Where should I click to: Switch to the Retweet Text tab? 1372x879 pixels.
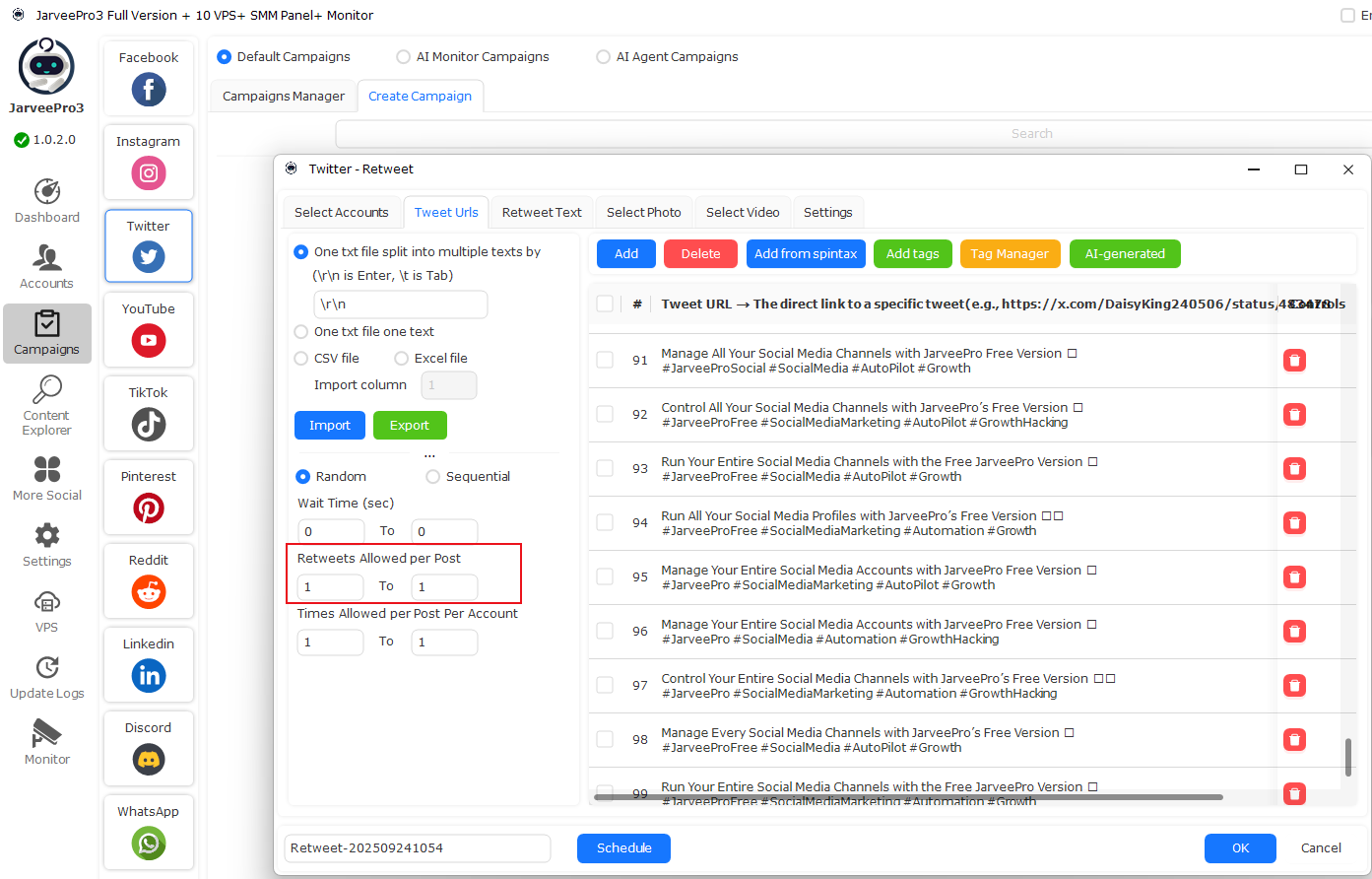pos(542,212)
